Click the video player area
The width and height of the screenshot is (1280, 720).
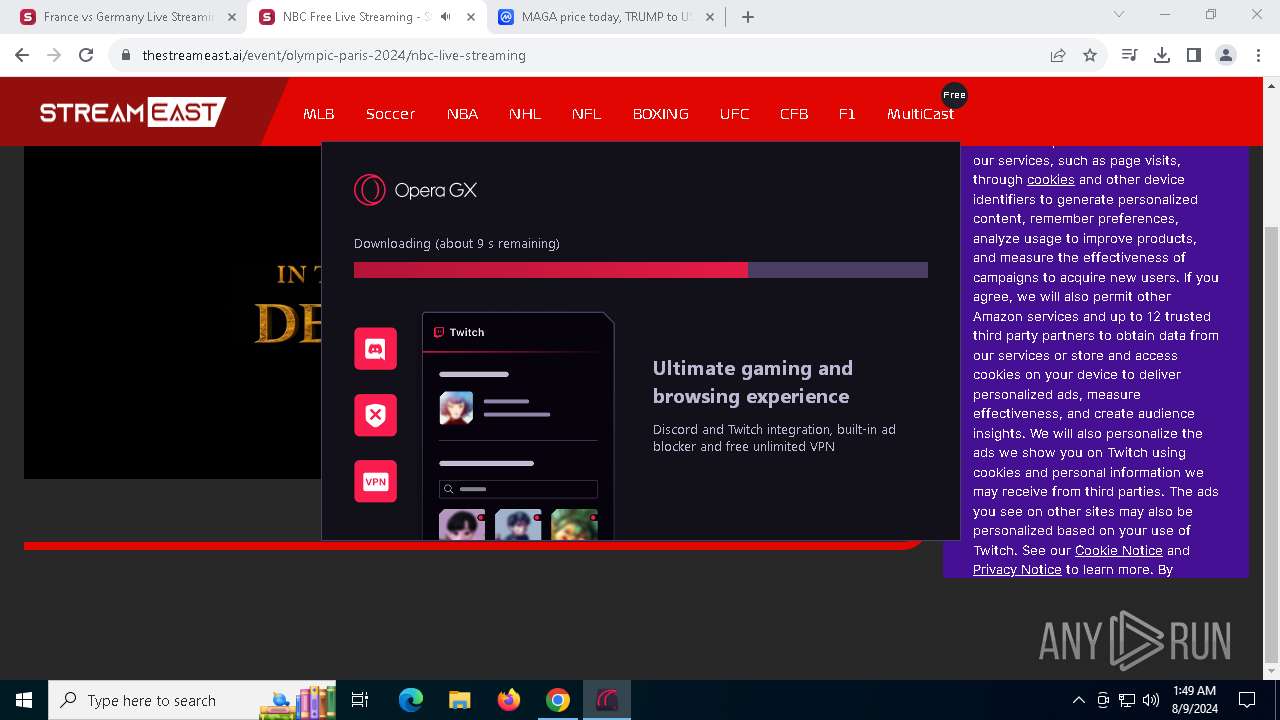click(172, 312)
